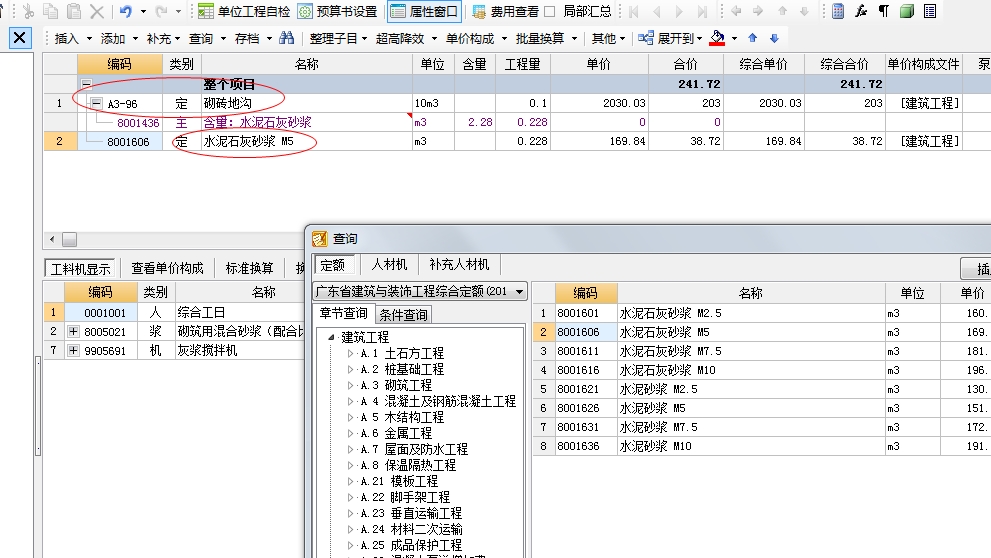Click the blue move-down arrow icon

(774, 38)
